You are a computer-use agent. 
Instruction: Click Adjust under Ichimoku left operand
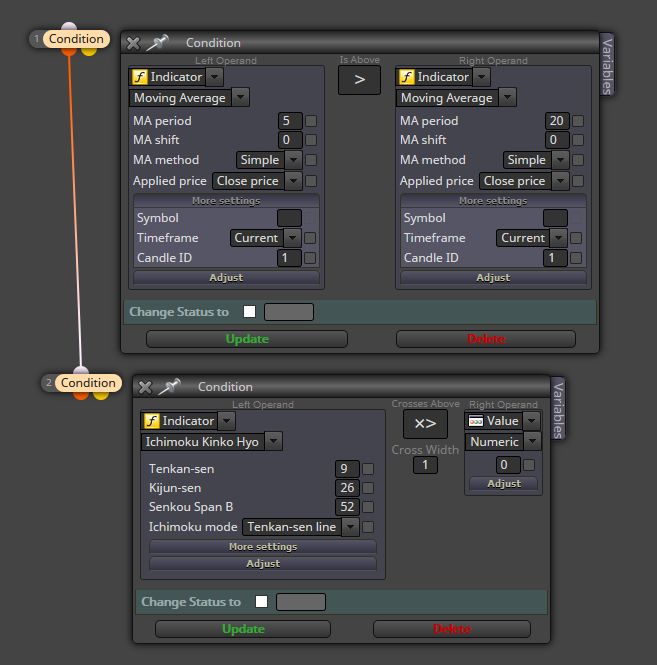coord(263,564)
